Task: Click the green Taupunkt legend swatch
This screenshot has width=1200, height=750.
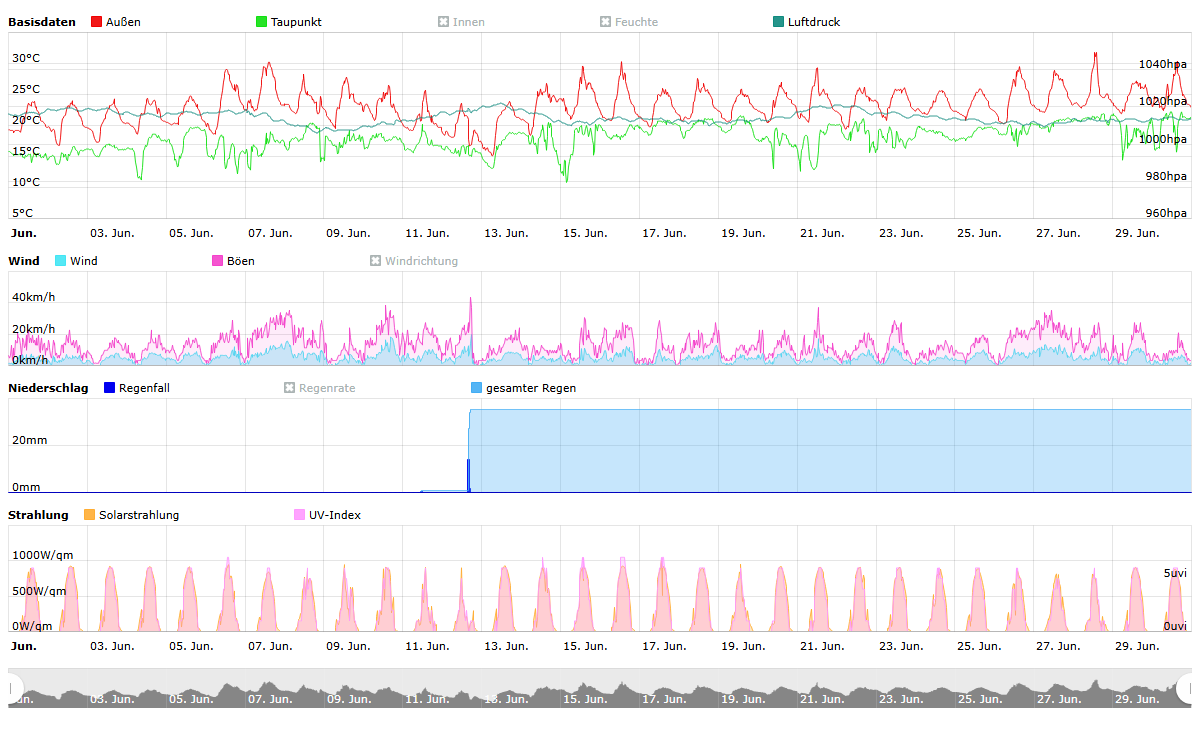Action: pos(262,22)
